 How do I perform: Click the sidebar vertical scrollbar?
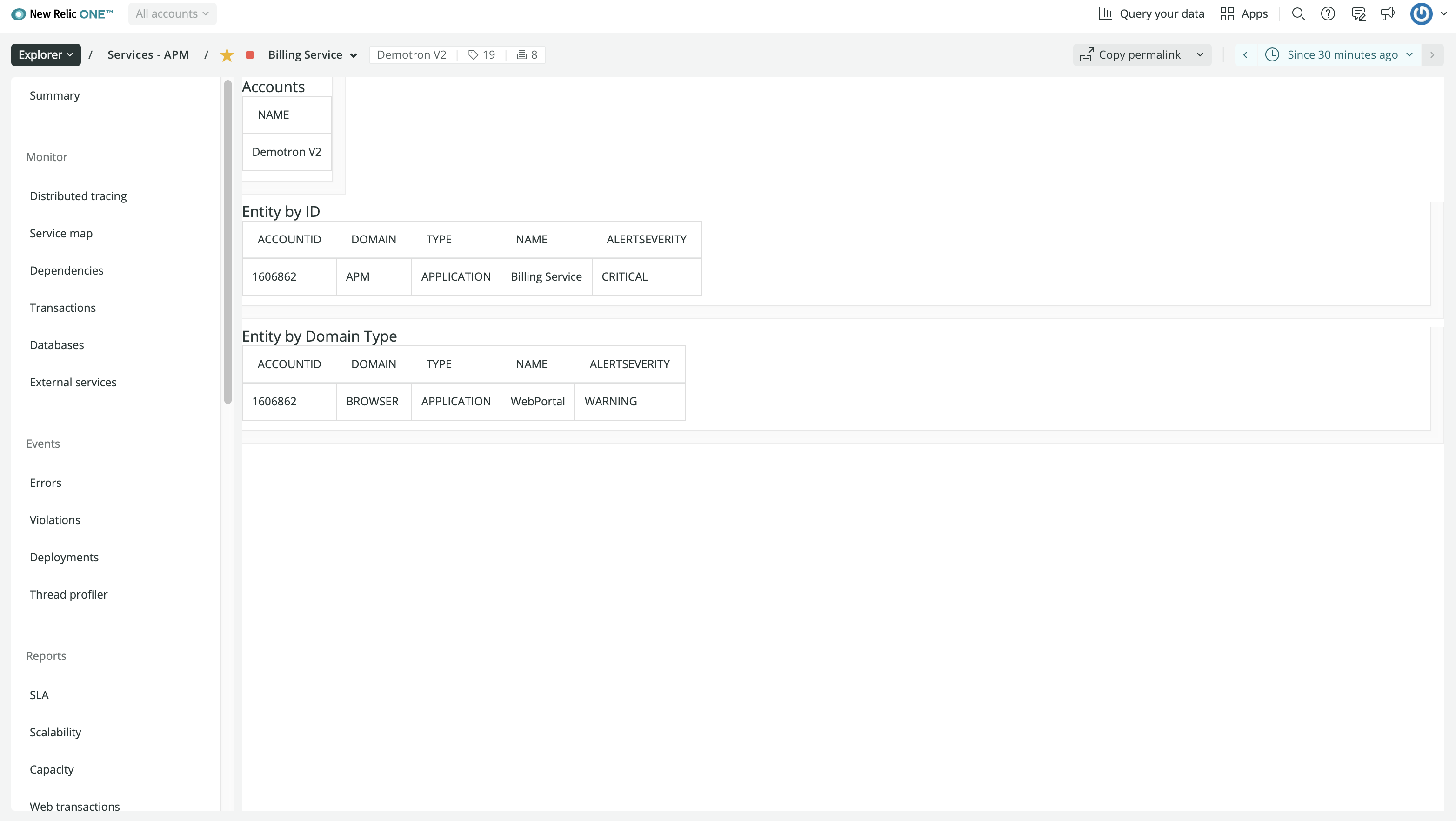(x=228, y=243)
